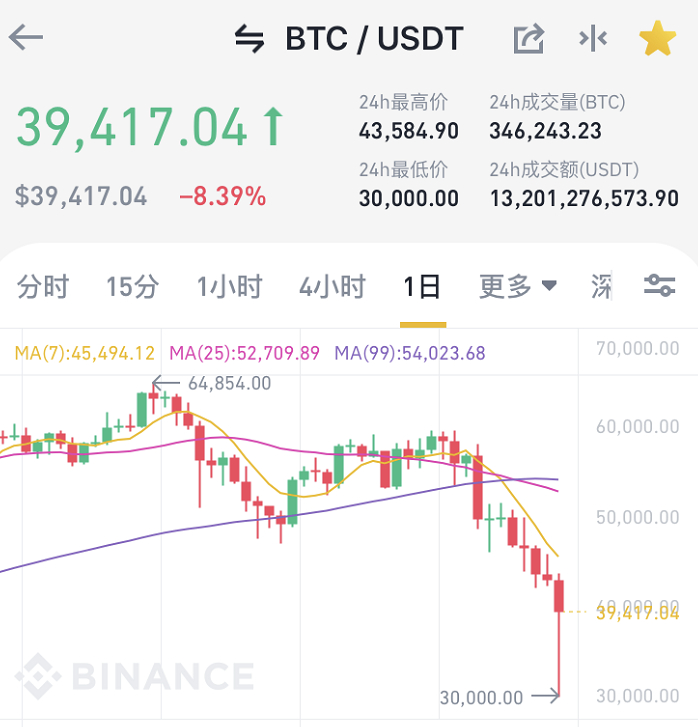The image size is (698, 727).
Task: Tap the MA(99) indicator label
Action: 409,353
